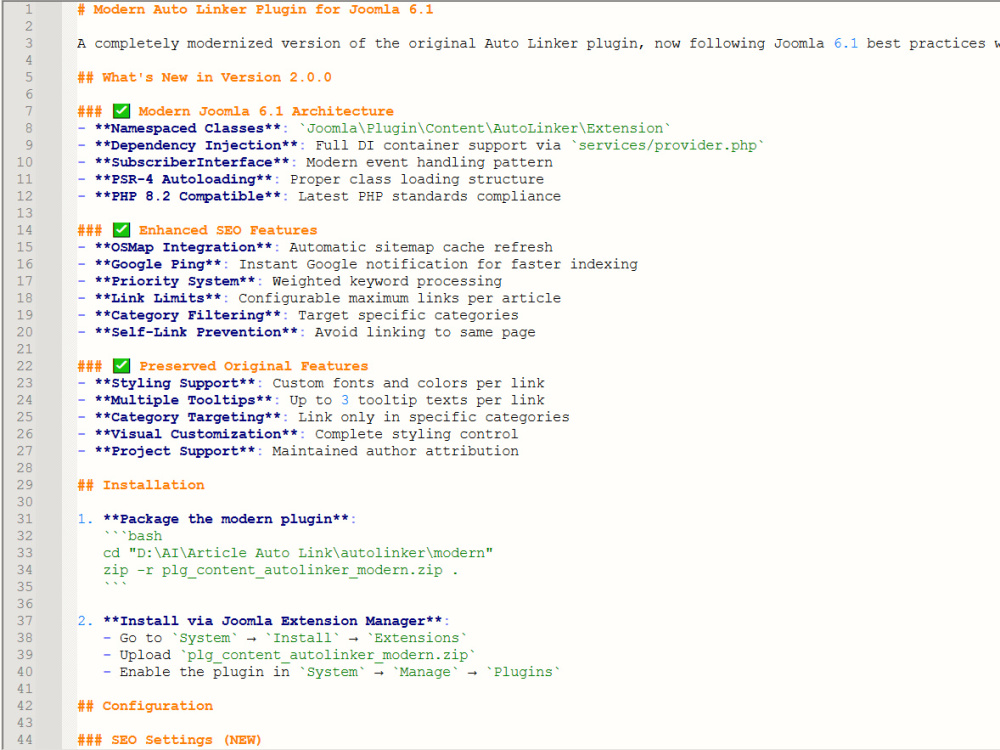Click the code word 'Manage' on line 40
Viewport: 1000px width, 750px height.
425,672
